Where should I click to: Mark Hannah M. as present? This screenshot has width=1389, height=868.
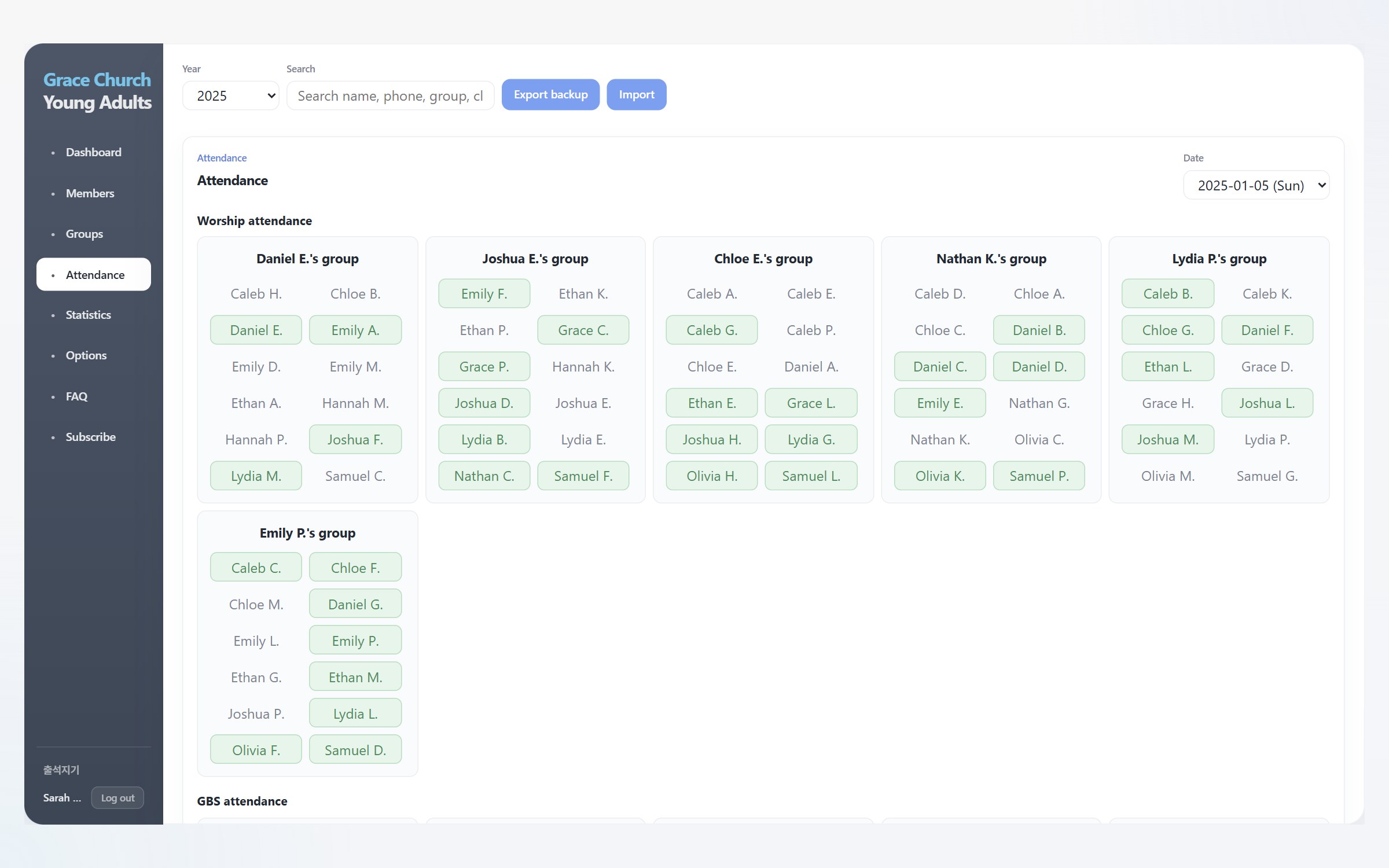355,403
